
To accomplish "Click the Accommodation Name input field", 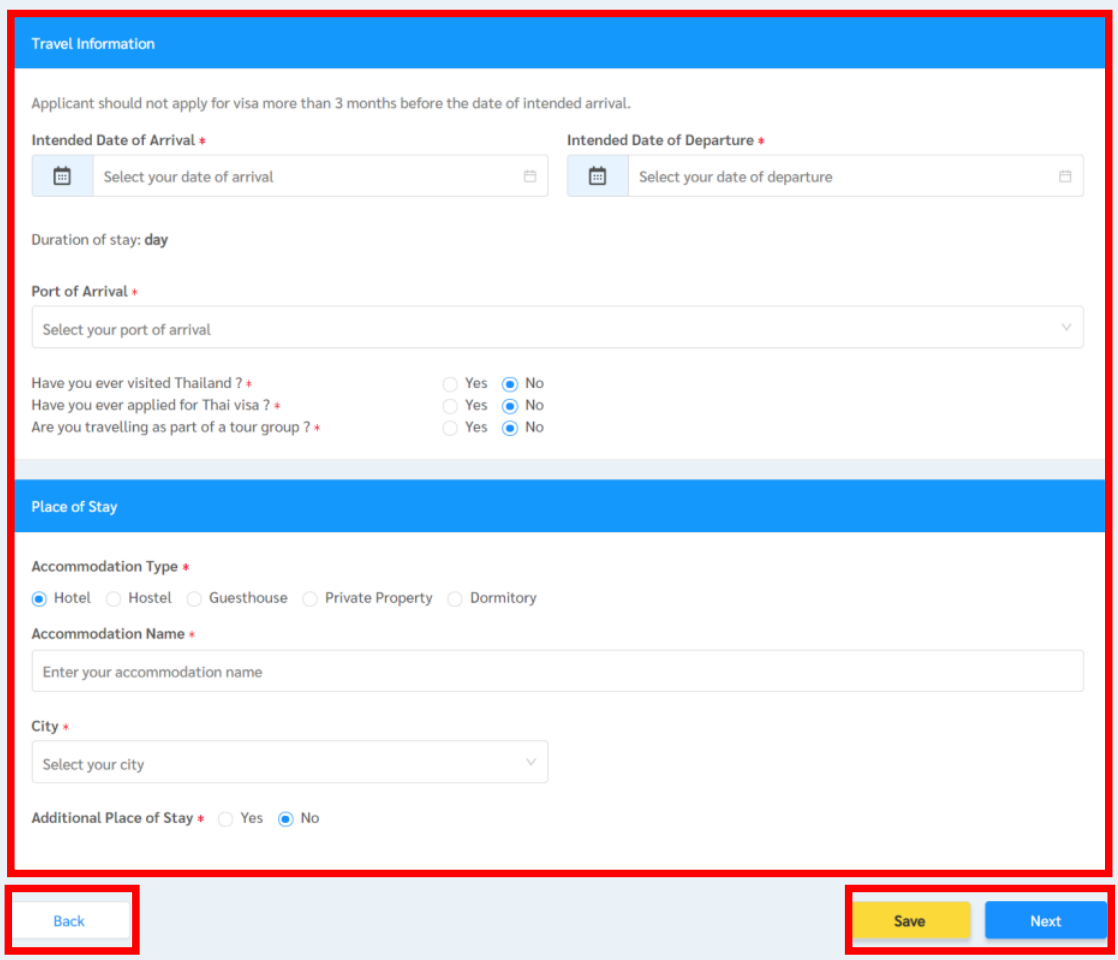I will click(558, 671).
